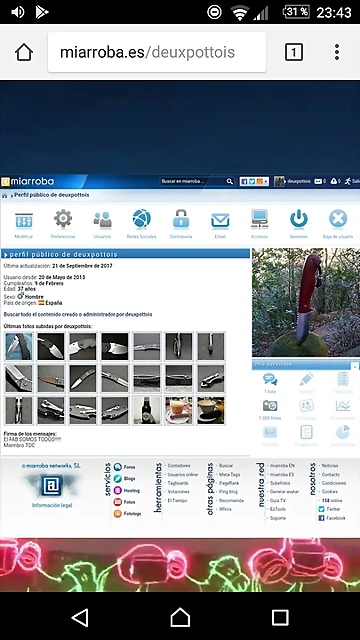This screenshot has height=640, width=360.
Task: Open the Accesos computer icon
Action: coord(259,220)
